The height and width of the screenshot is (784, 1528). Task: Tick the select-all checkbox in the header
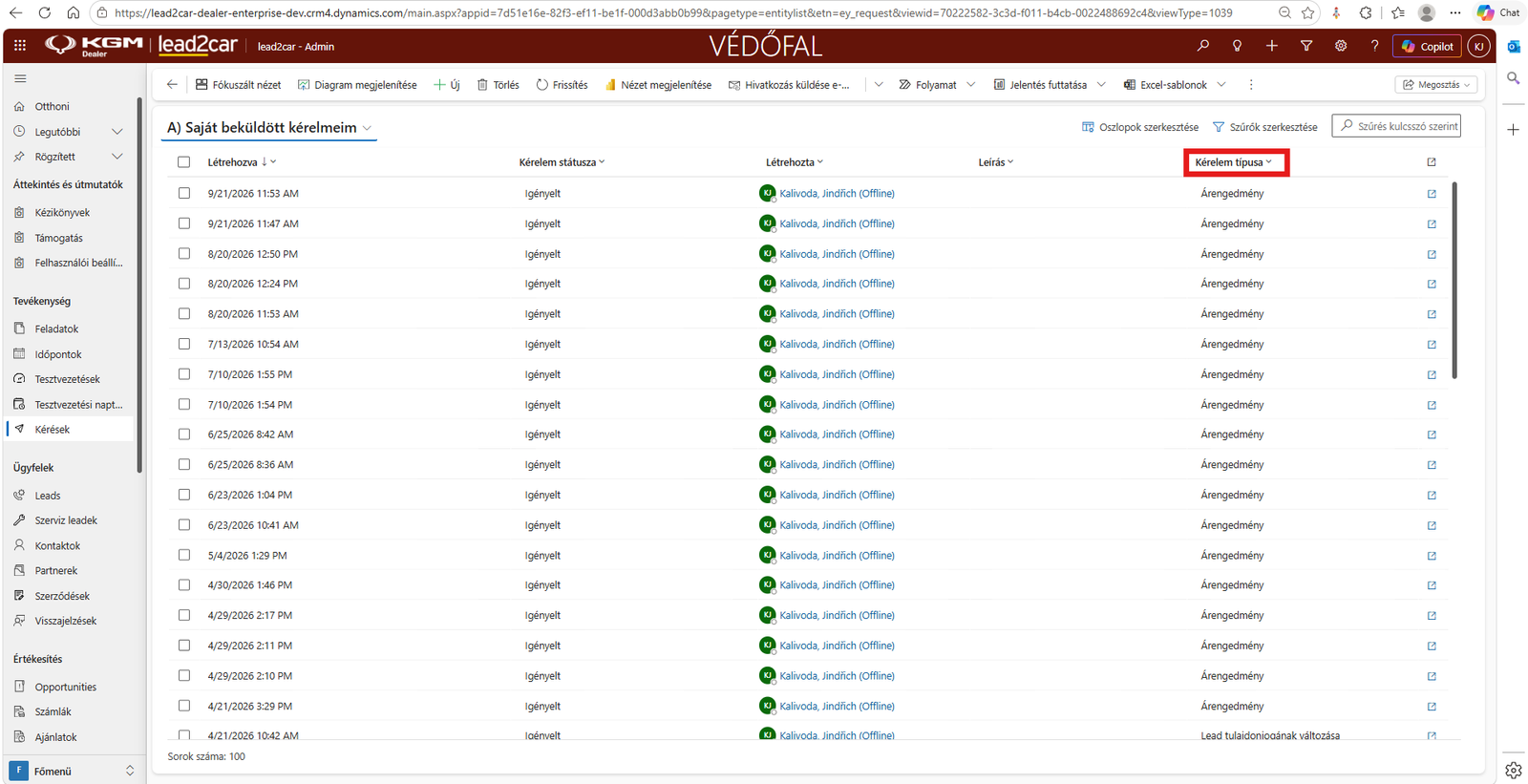184,162
